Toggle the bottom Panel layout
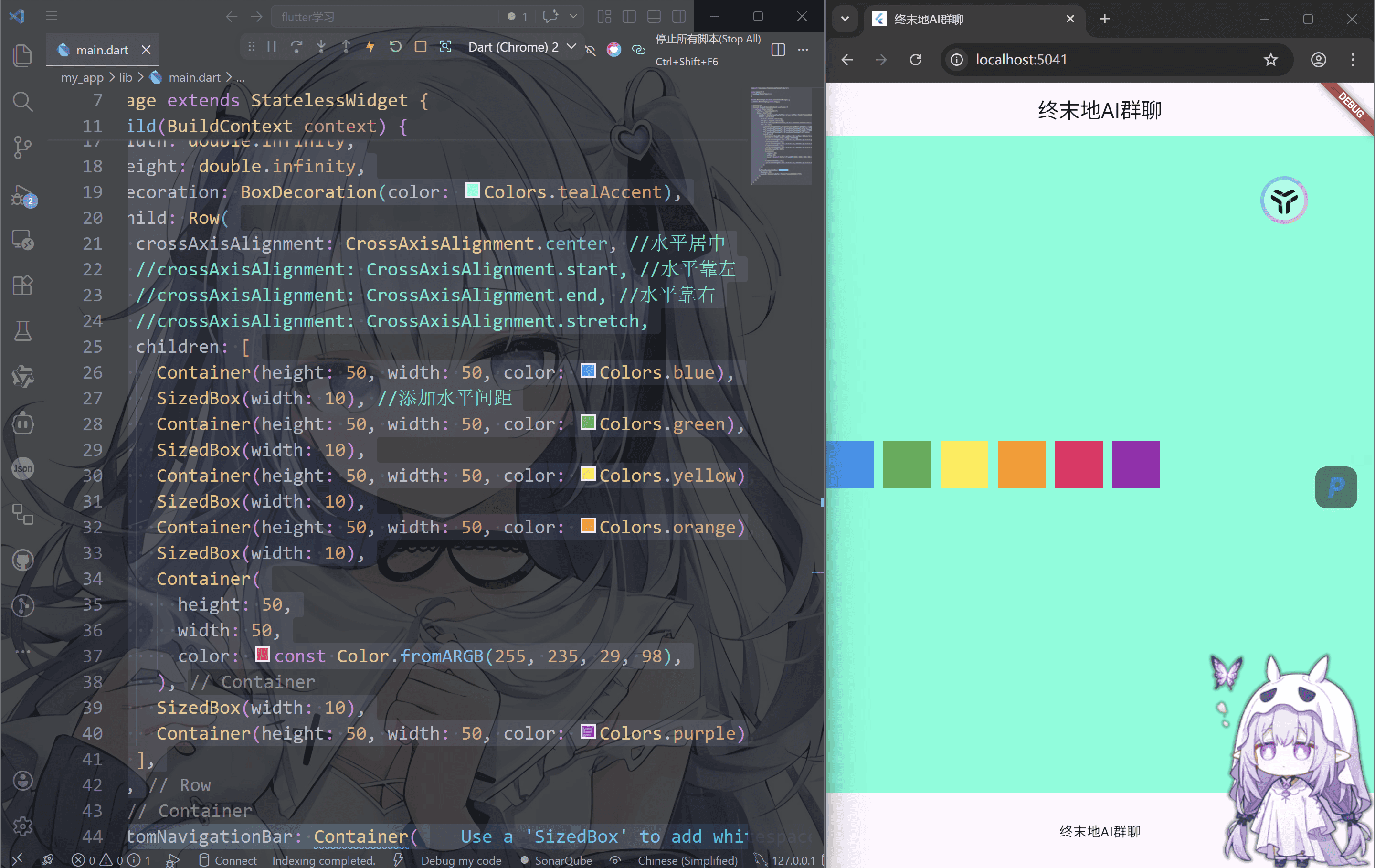Image resolution: width=1375 pixels, height=868 pixels. coord(654,17)
